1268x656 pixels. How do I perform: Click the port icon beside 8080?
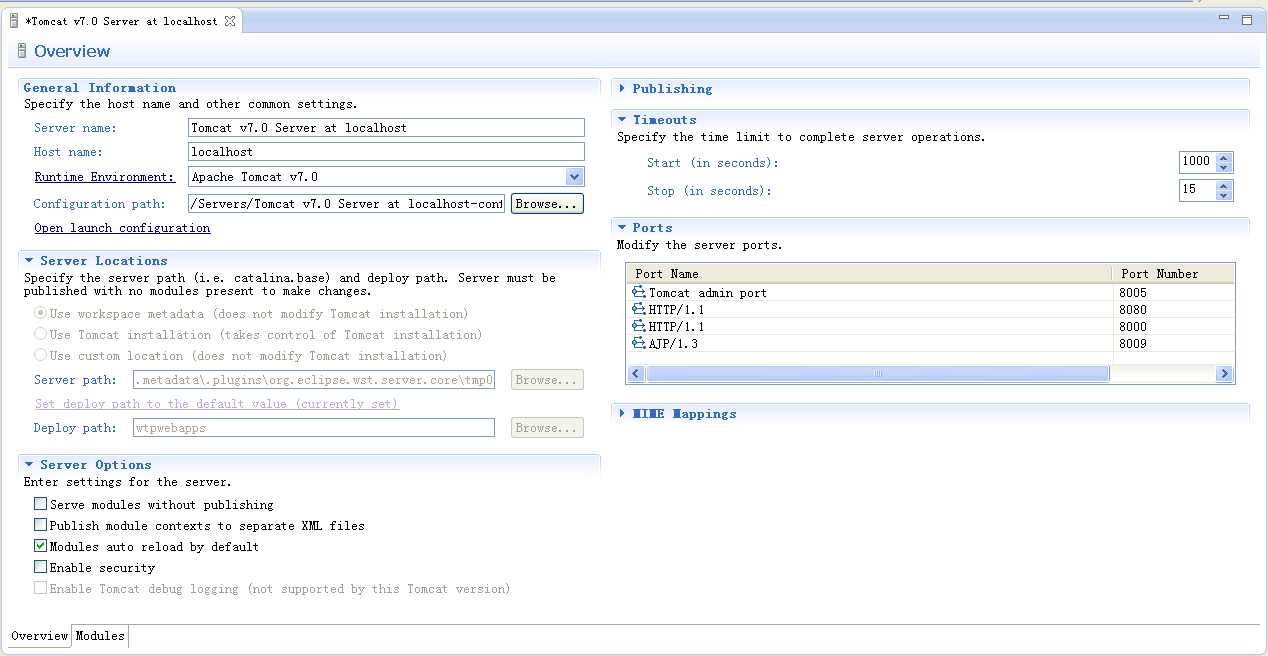638,309
